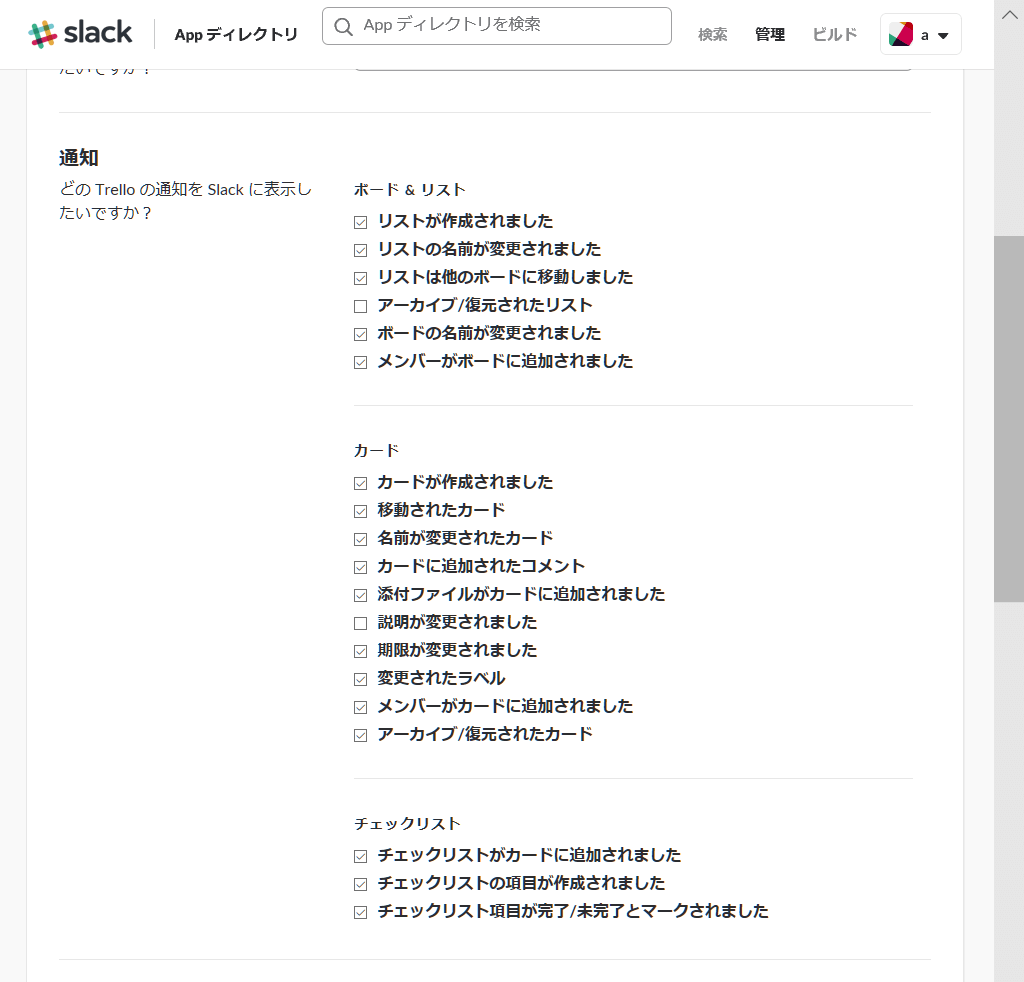Click the workspace avatar icon
This screenshot has width=1024, height=982.
(901, 35)
